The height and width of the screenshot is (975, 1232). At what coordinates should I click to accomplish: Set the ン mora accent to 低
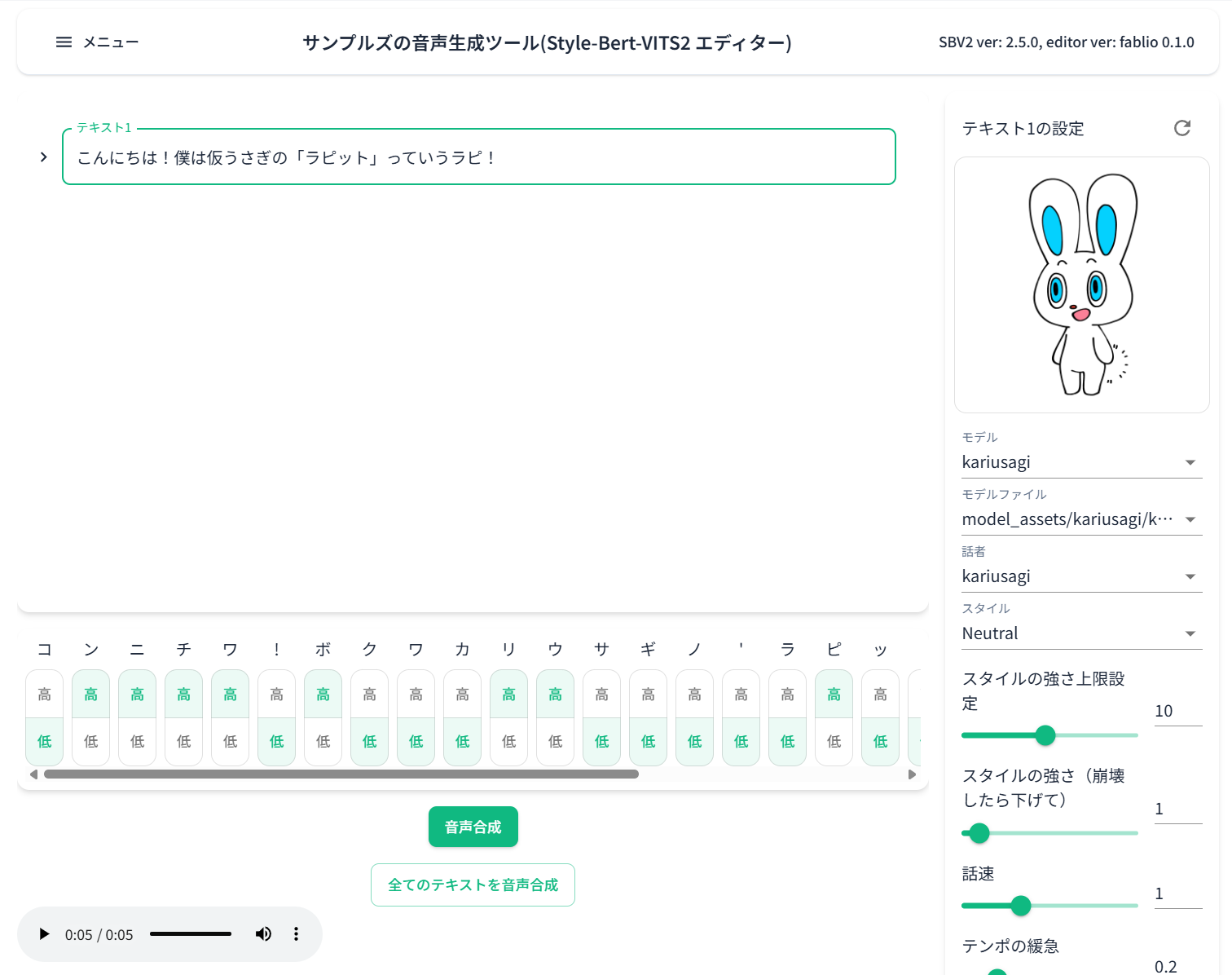pyautogui.click(x=90, y=741)
